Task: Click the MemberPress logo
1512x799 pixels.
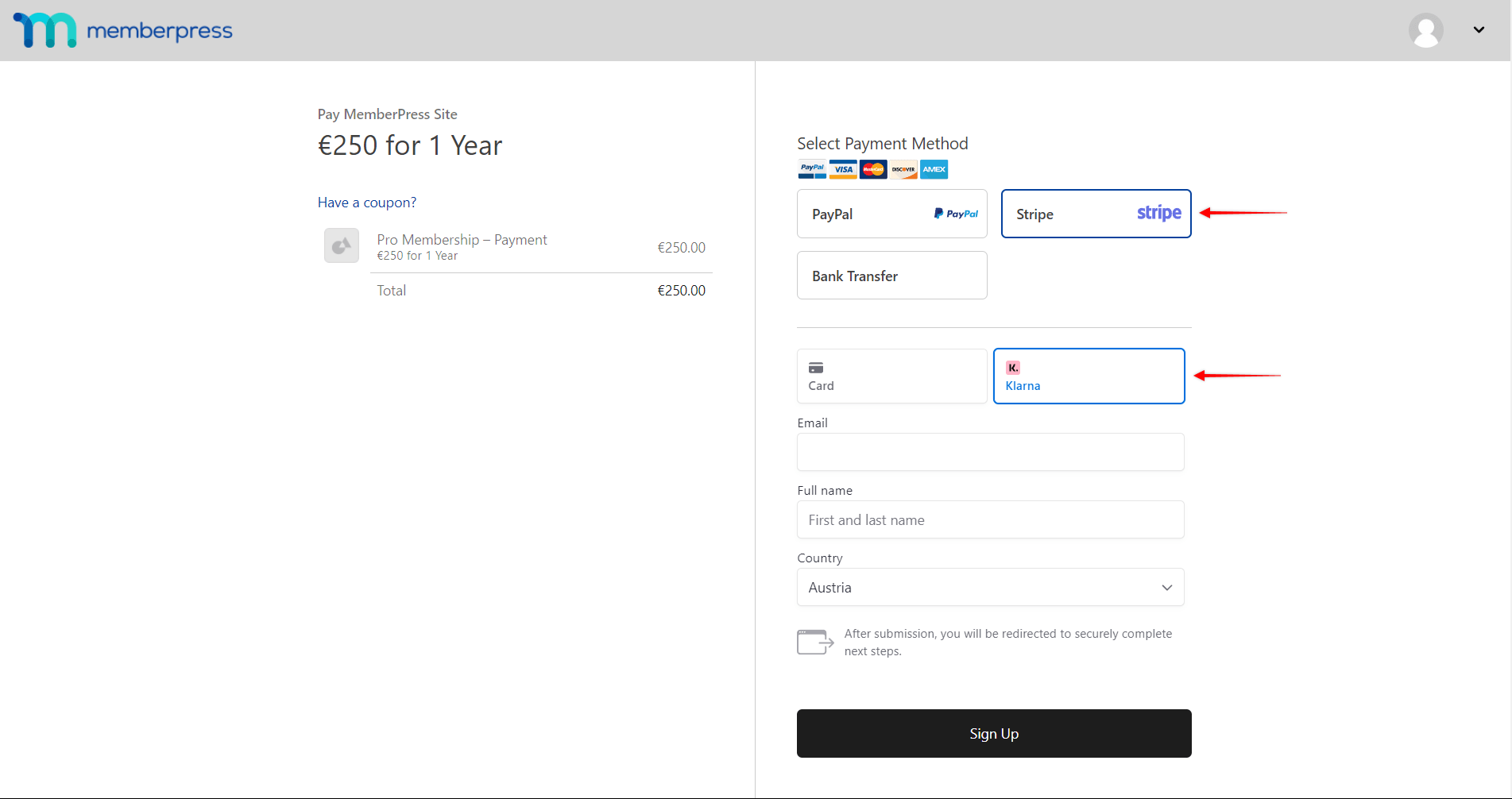Action: [x=123, y=30]
